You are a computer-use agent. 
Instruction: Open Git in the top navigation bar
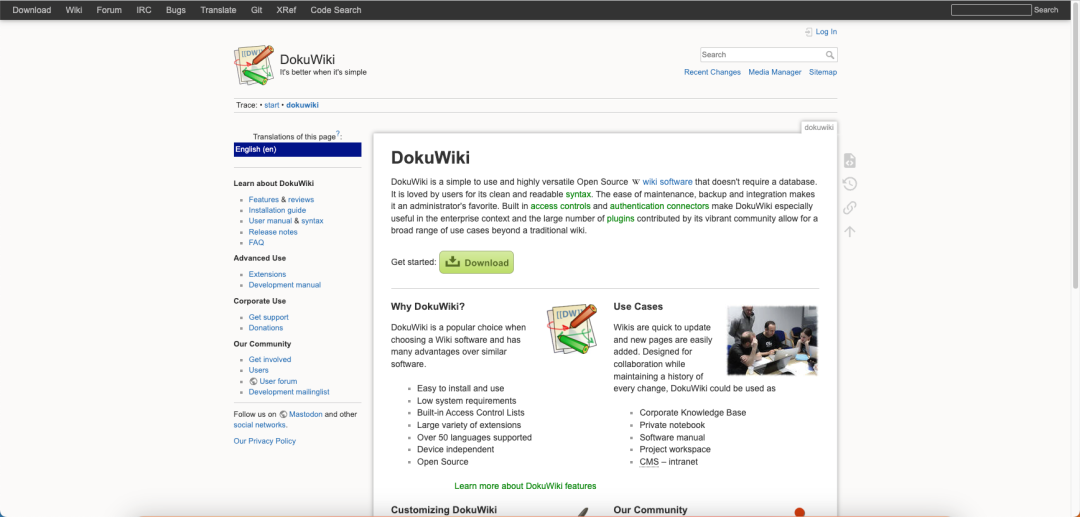(x=256, y=10)
